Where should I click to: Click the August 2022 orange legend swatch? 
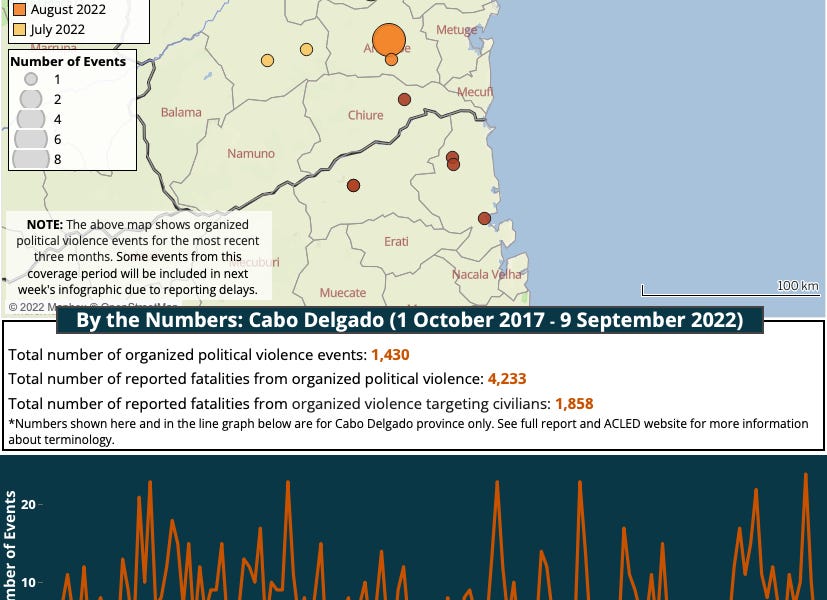19,10
